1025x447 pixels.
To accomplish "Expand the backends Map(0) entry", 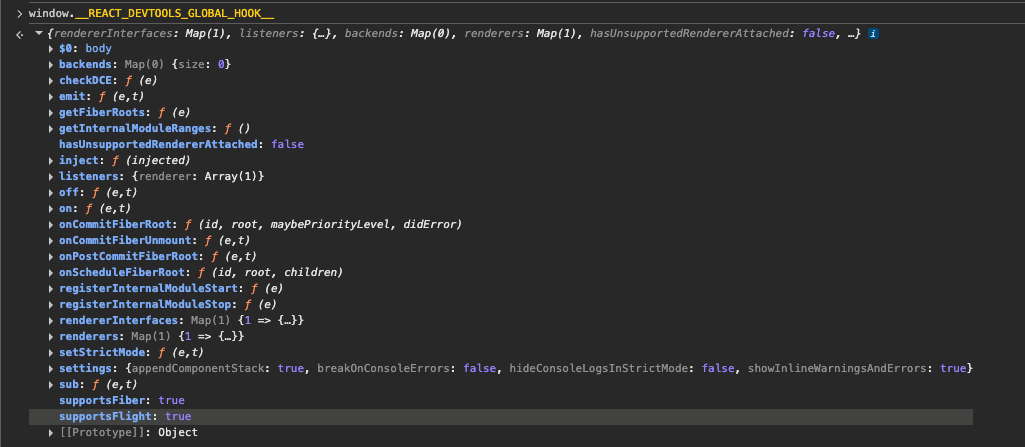I will (x=51, y=65).
